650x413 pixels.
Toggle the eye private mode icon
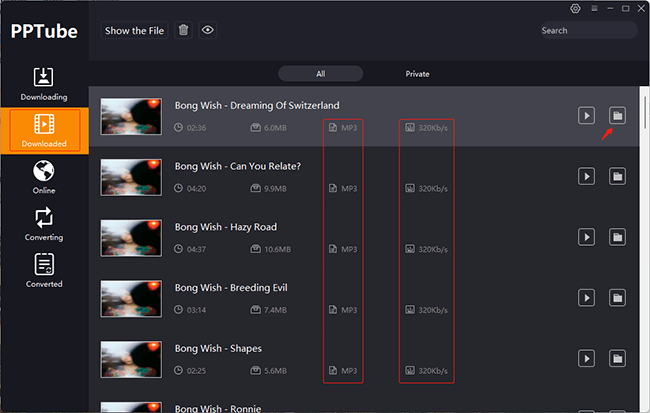pos(208,30)
